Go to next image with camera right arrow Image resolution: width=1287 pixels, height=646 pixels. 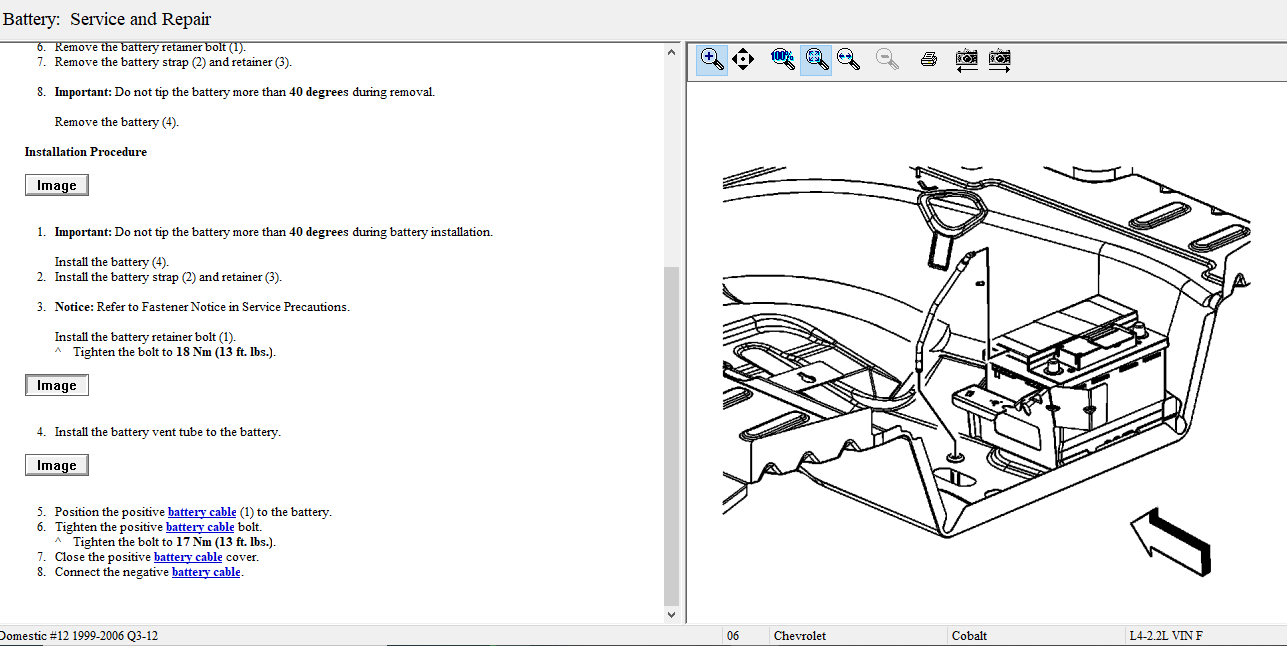[x=999, y=59]
